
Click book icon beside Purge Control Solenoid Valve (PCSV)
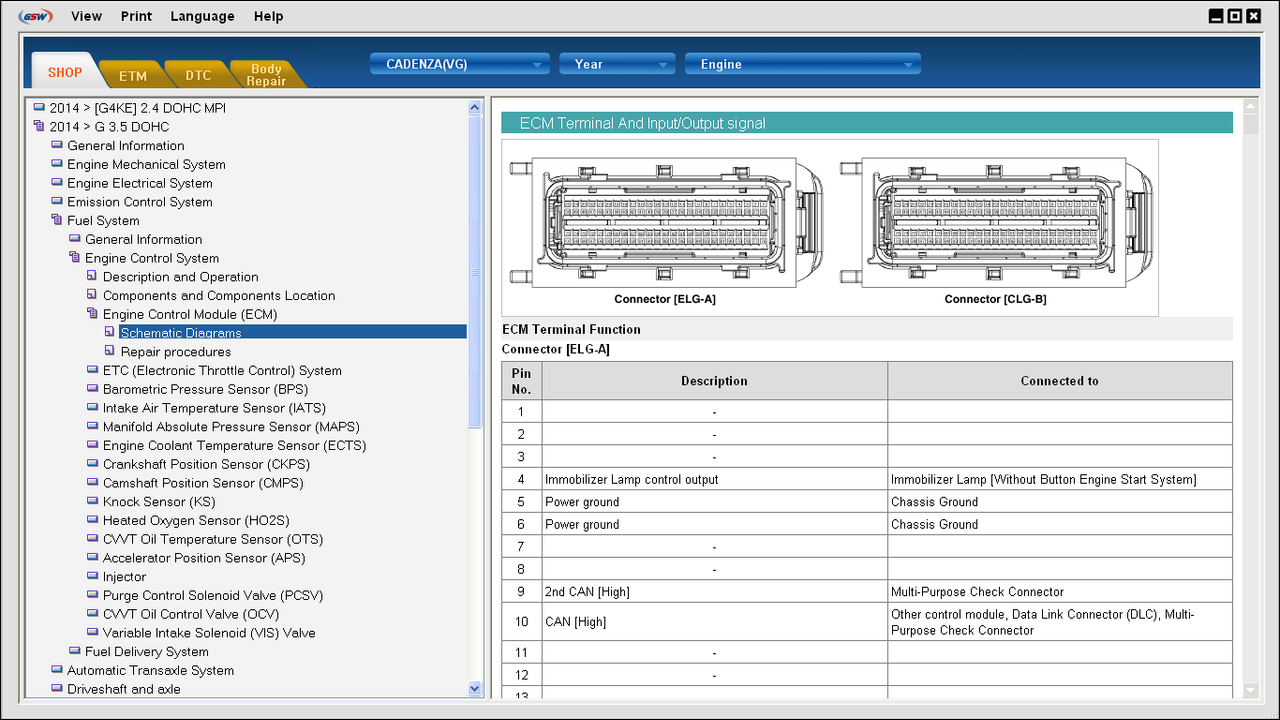point(93,595)
